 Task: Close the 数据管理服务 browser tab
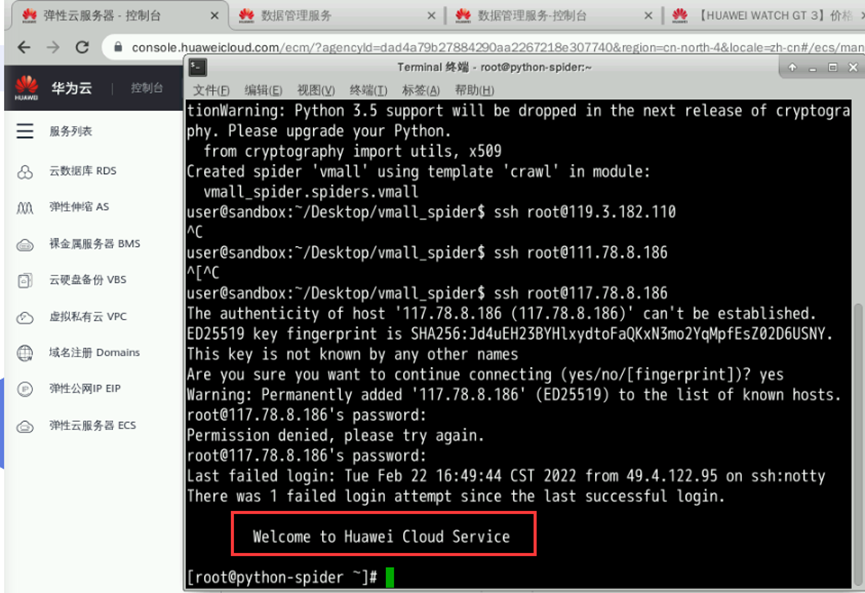pos(431,16)
